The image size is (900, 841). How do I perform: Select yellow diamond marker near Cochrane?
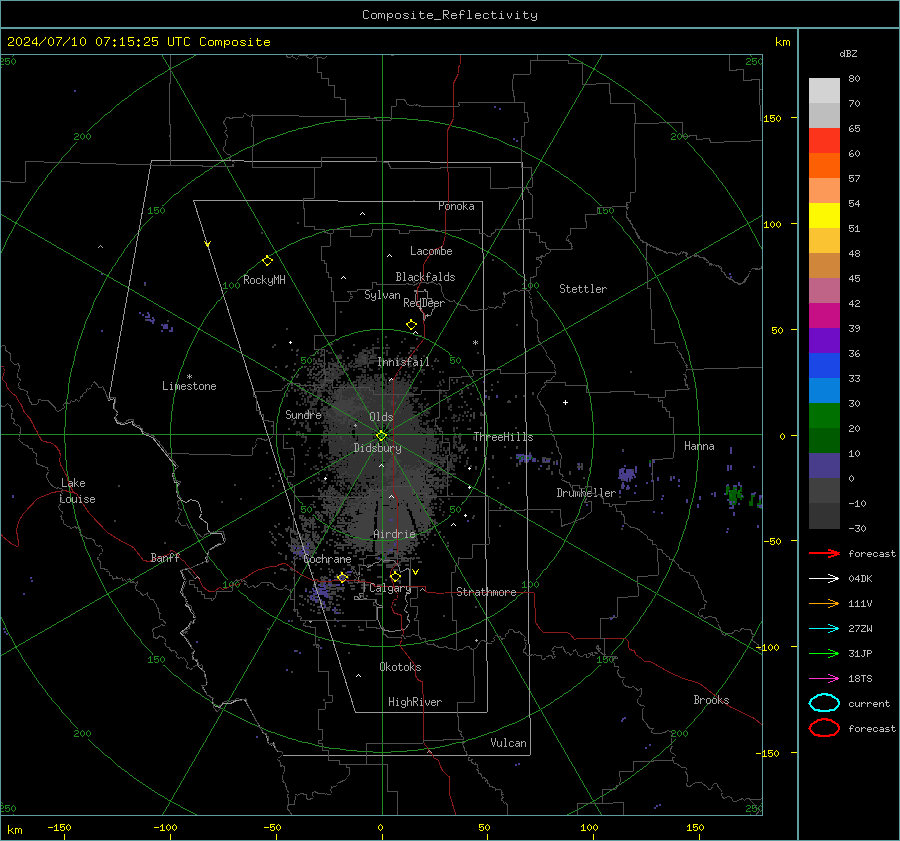(x=342, y=577)
